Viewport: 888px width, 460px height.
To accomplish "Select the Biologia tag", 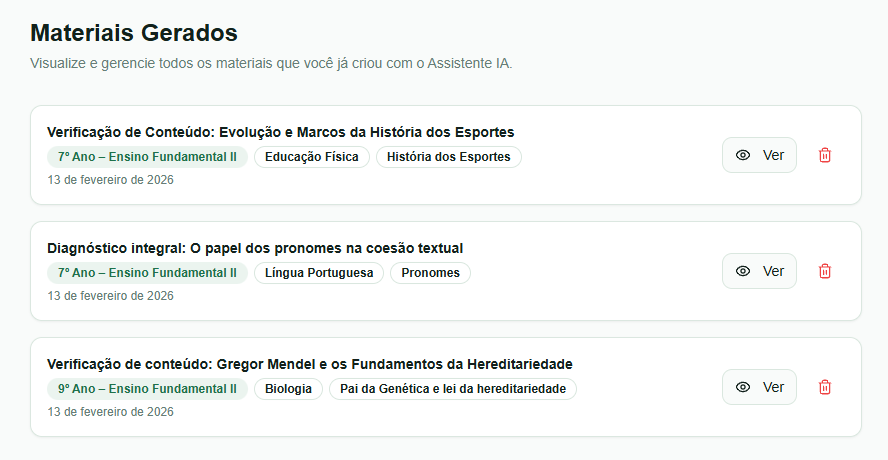I will coord(288,389).
